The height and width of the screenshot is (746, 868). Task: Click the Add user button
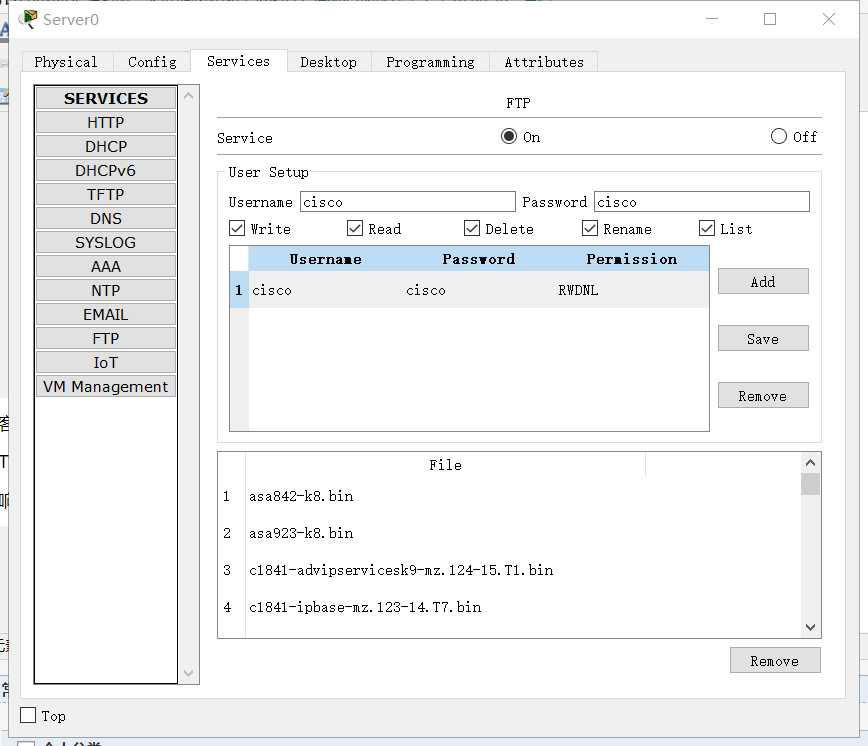click(x=763, y=282)
